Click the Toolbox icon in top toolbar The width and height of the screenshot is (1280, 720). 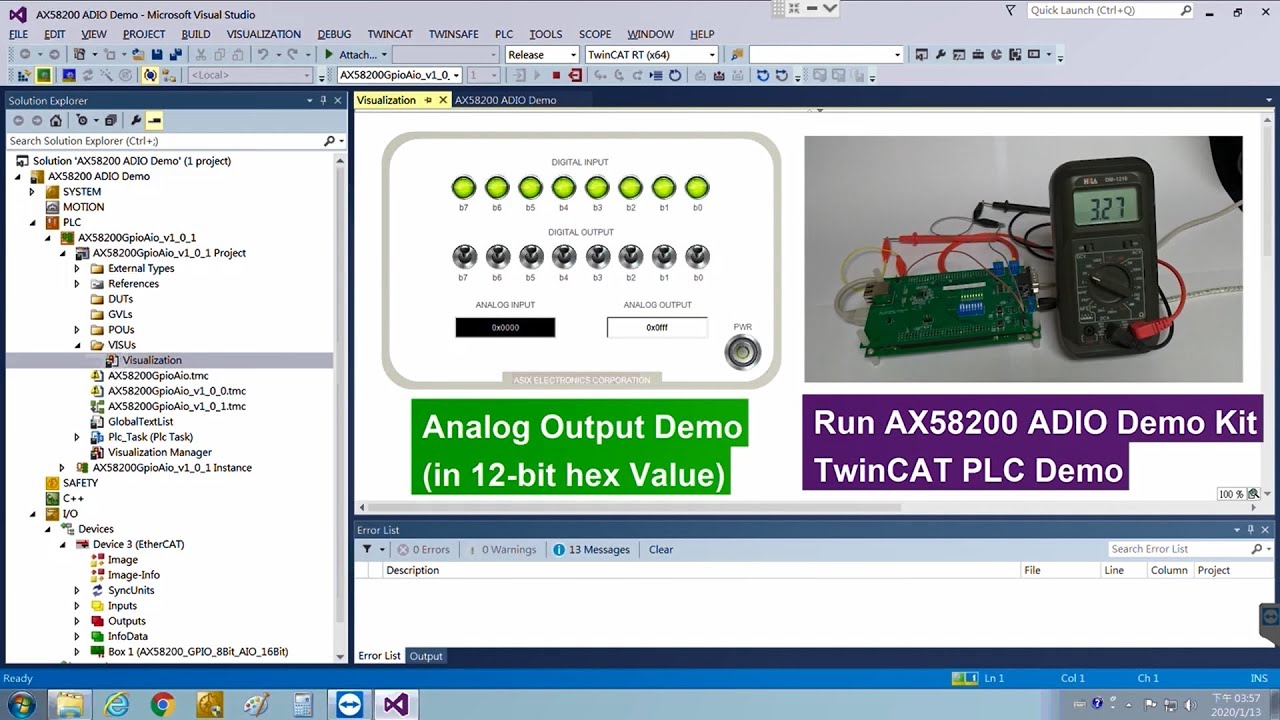(978, 54)
